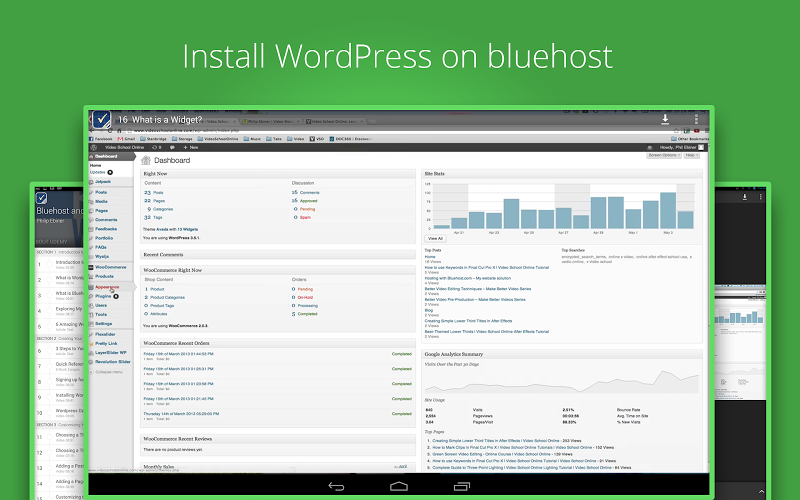
Task: Open Thursday 14th of March order
Action: (x=181, y=414)
